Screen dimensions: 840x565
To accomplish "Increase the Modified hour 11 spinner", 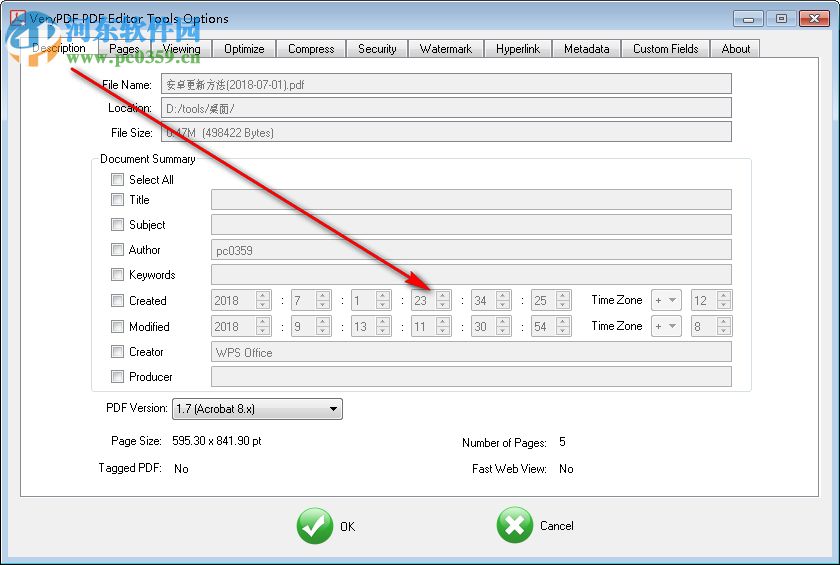I will tap(443, 321).
